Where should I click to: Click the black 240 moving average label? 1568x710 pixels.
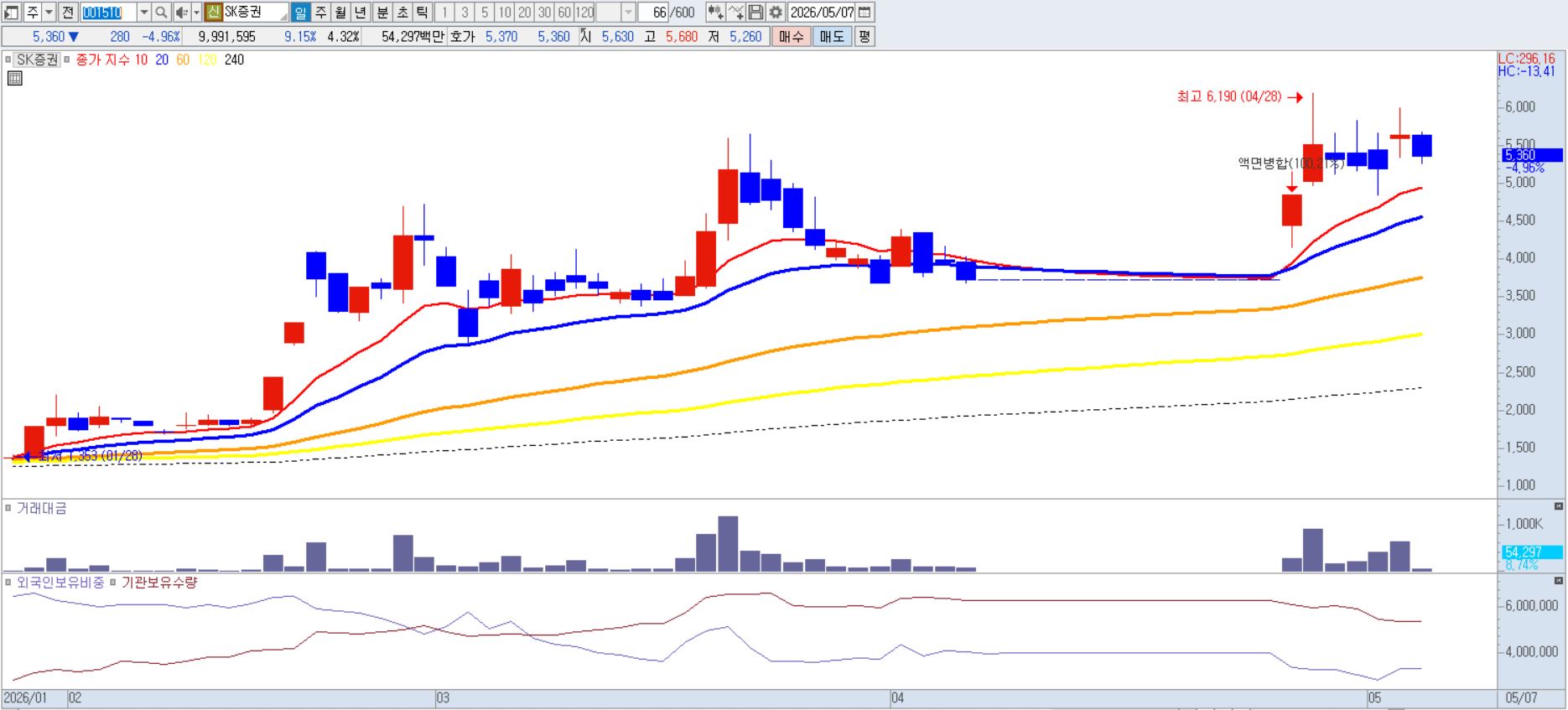(234, 60)
